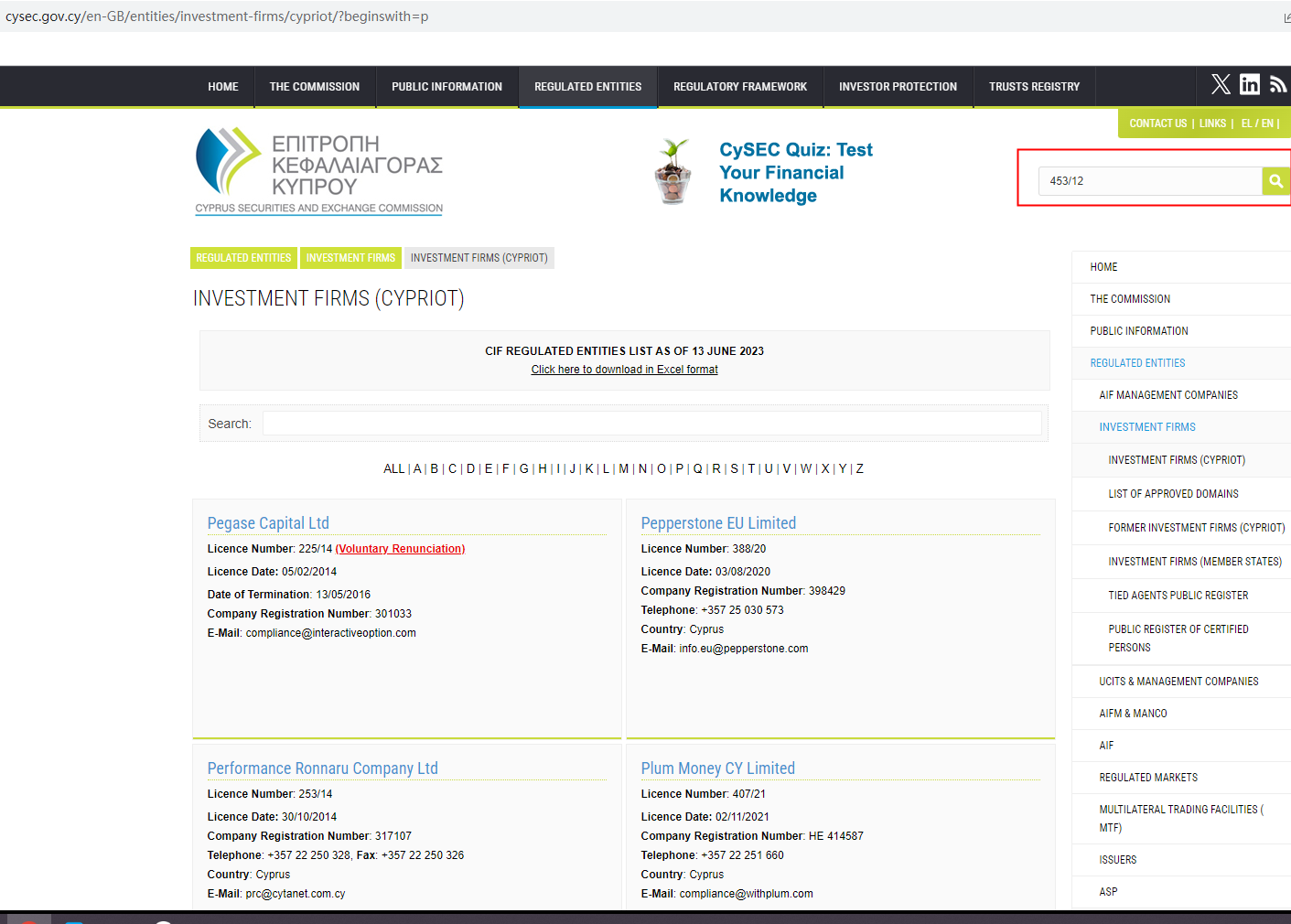The image size is (1291, 924).
Task: Click email prc@cytanet.com.cy
Action: pos(296,894)
